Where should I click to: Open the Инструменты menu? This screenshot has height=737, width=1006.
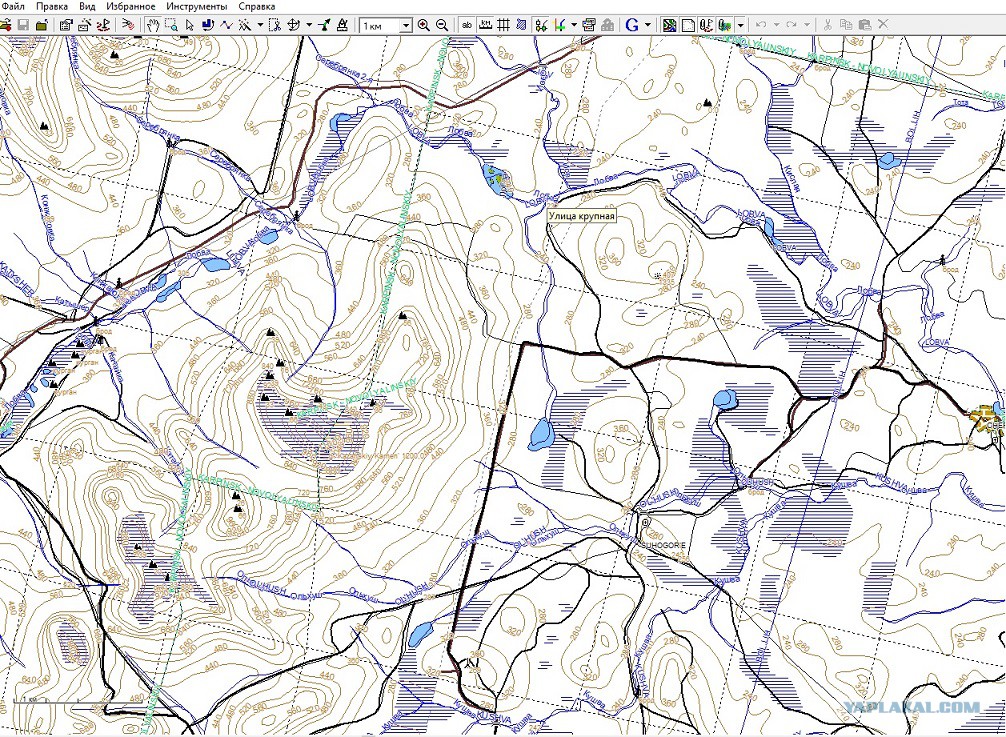pos(196,6)
